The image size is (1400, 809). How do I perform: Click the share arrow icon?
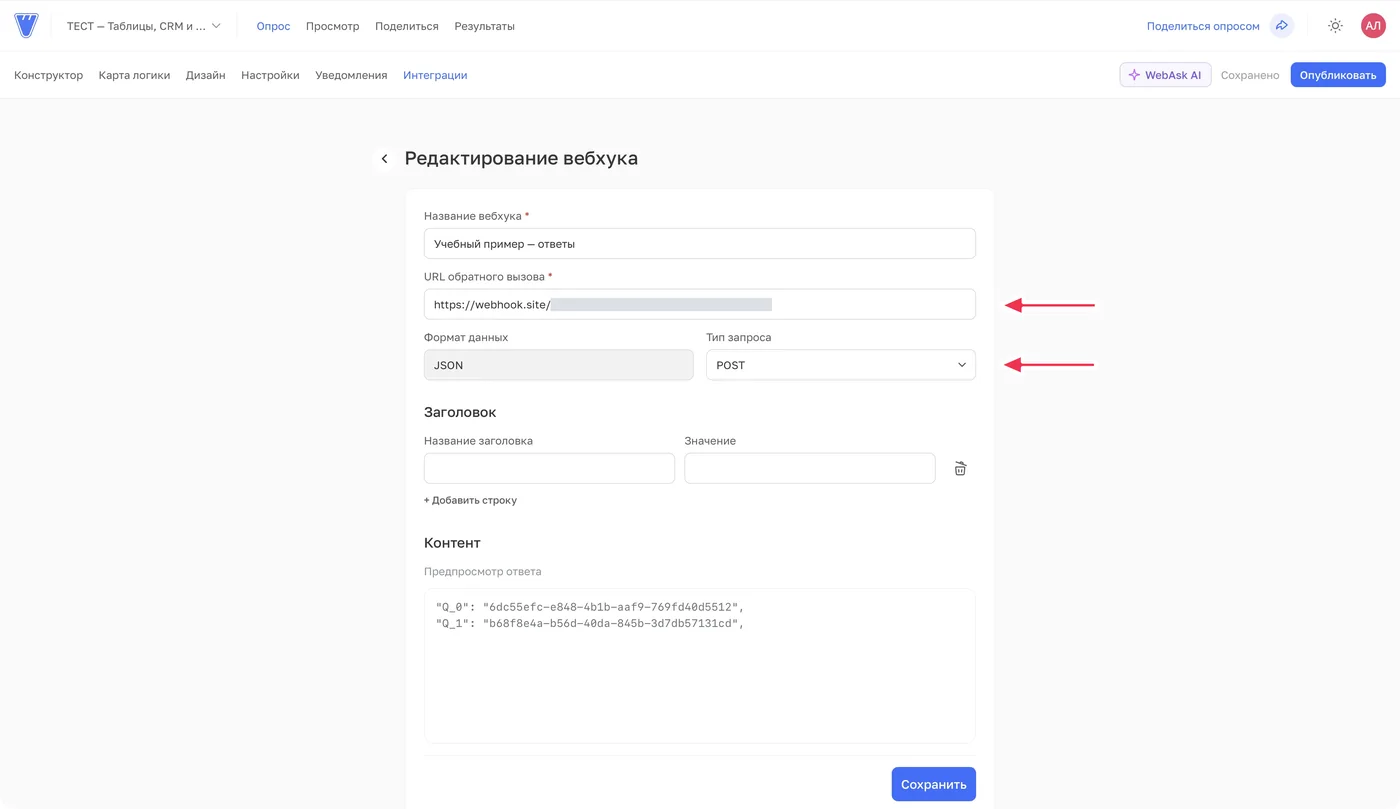[1282, 26]
